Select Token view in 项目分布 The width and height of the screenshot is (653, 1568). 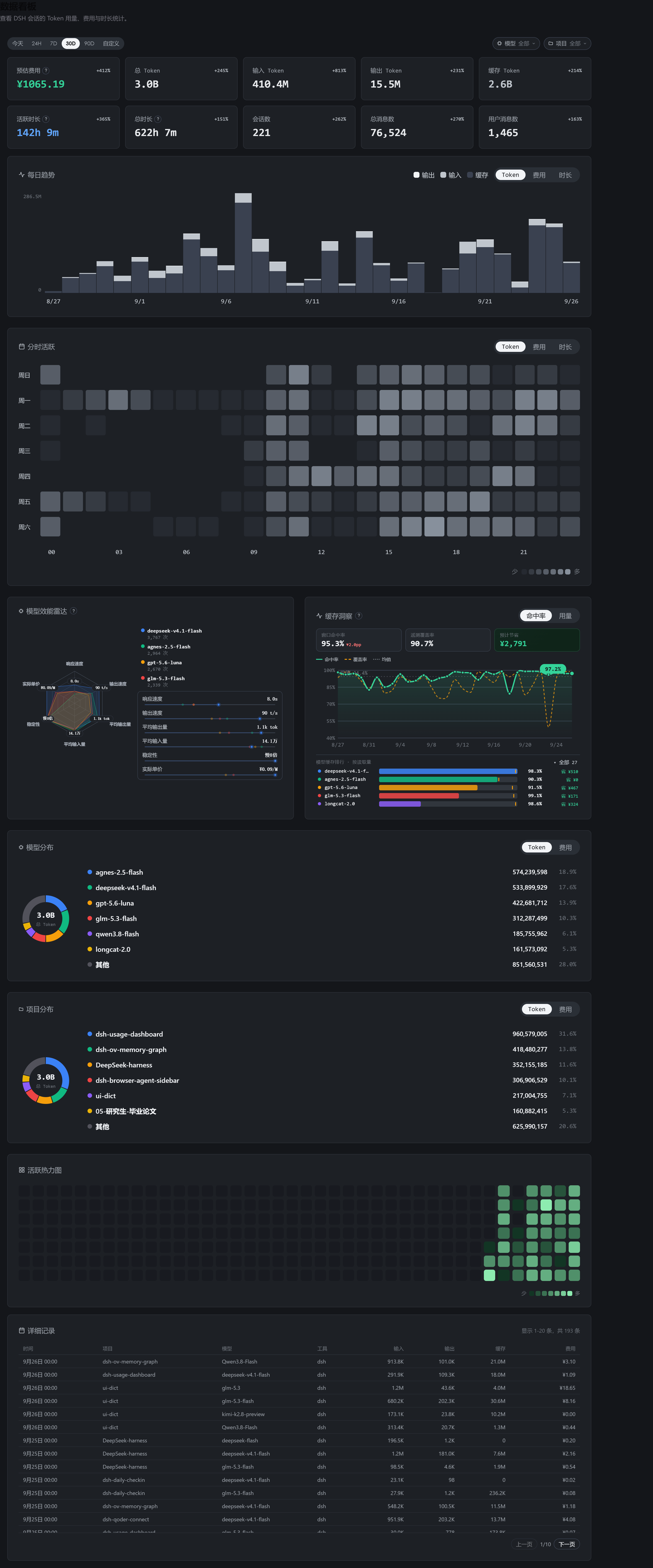pyautogui.click(x=537, y=1009)
